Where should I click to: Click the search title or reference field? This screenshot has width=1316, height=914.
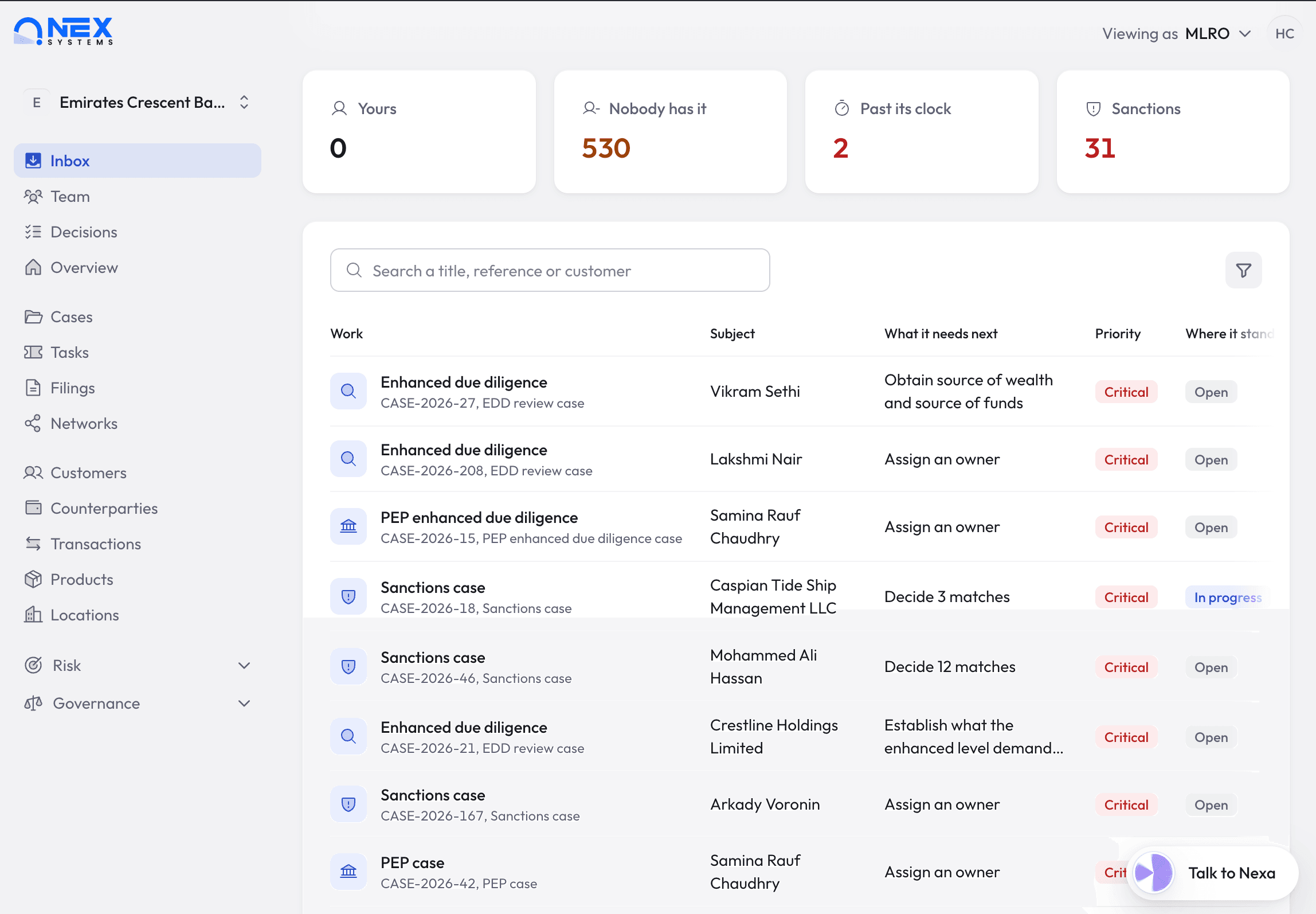[x=550, y=270]
